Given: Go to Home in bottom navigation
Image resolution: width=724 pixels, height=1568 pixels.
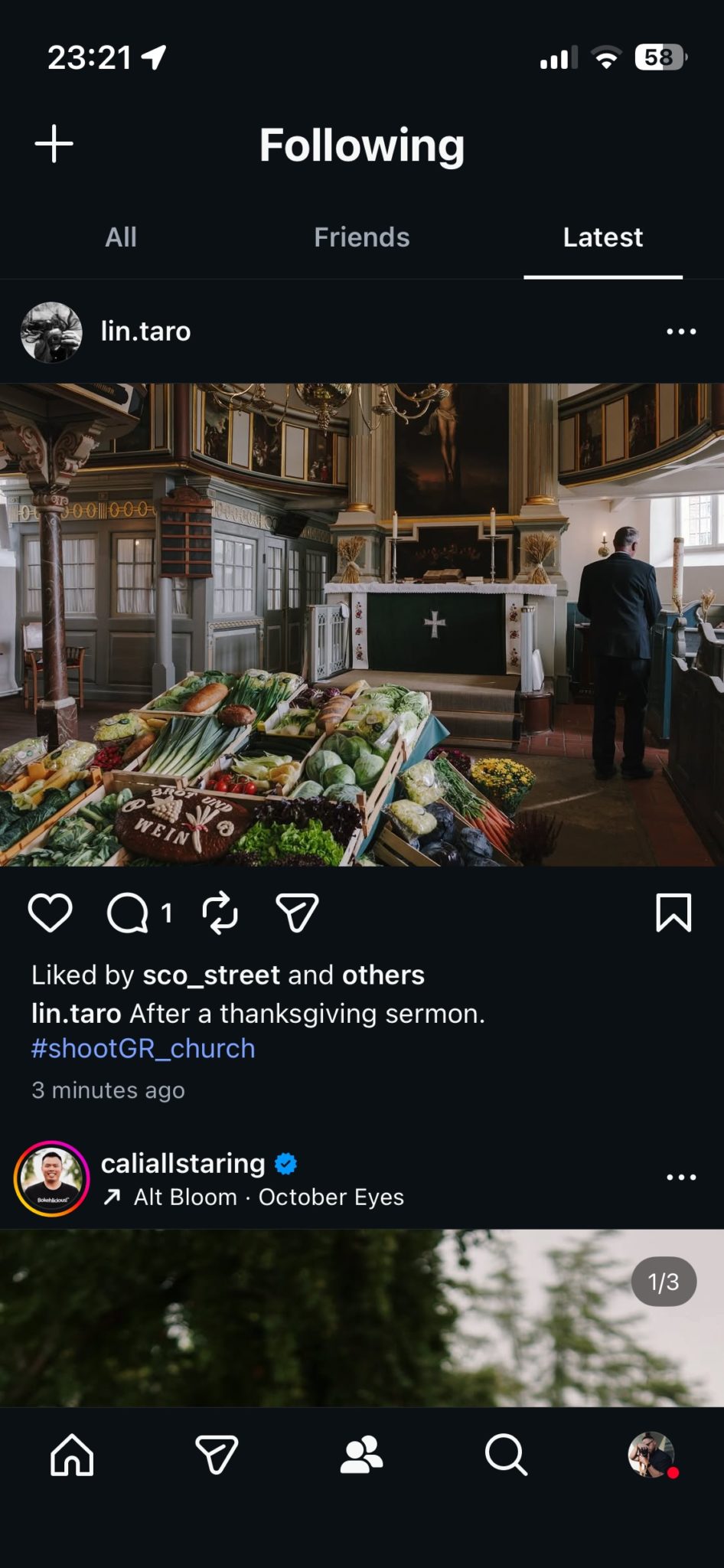Looking at the screenshot, I should tap(72, 1454).
